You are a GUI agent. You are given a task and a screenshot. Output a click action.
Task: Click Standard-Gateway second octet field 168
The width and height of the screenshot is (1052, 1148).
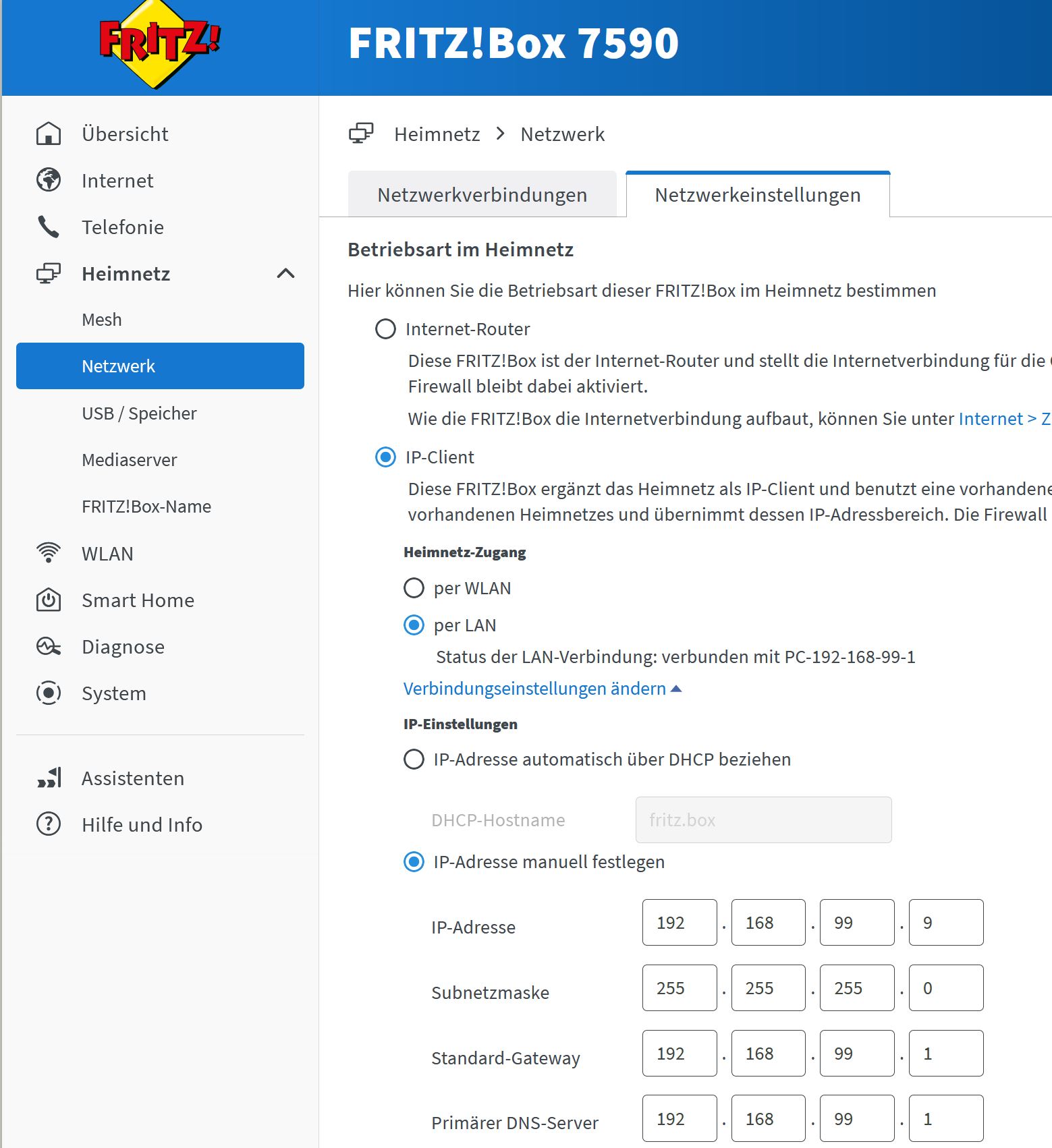pos(768,1053)
